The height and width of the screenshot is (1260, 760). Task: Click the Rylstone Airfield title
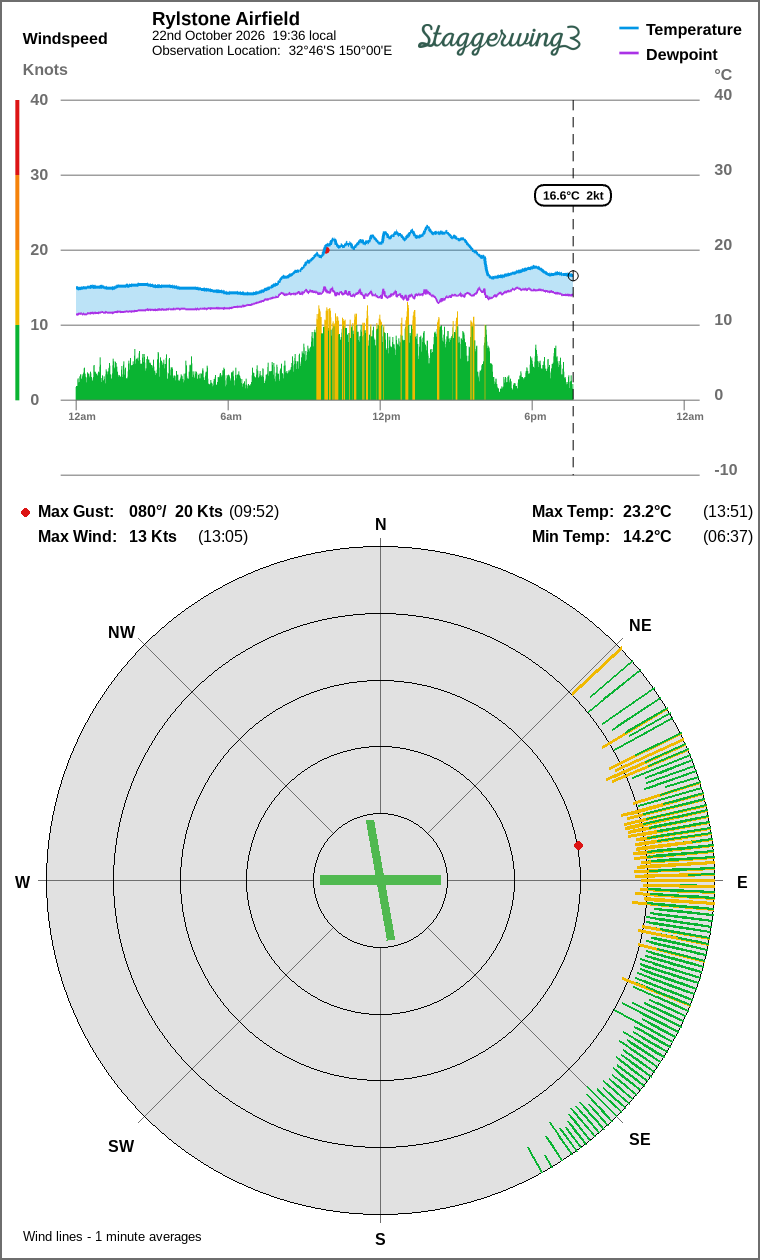tap(226, 19)
